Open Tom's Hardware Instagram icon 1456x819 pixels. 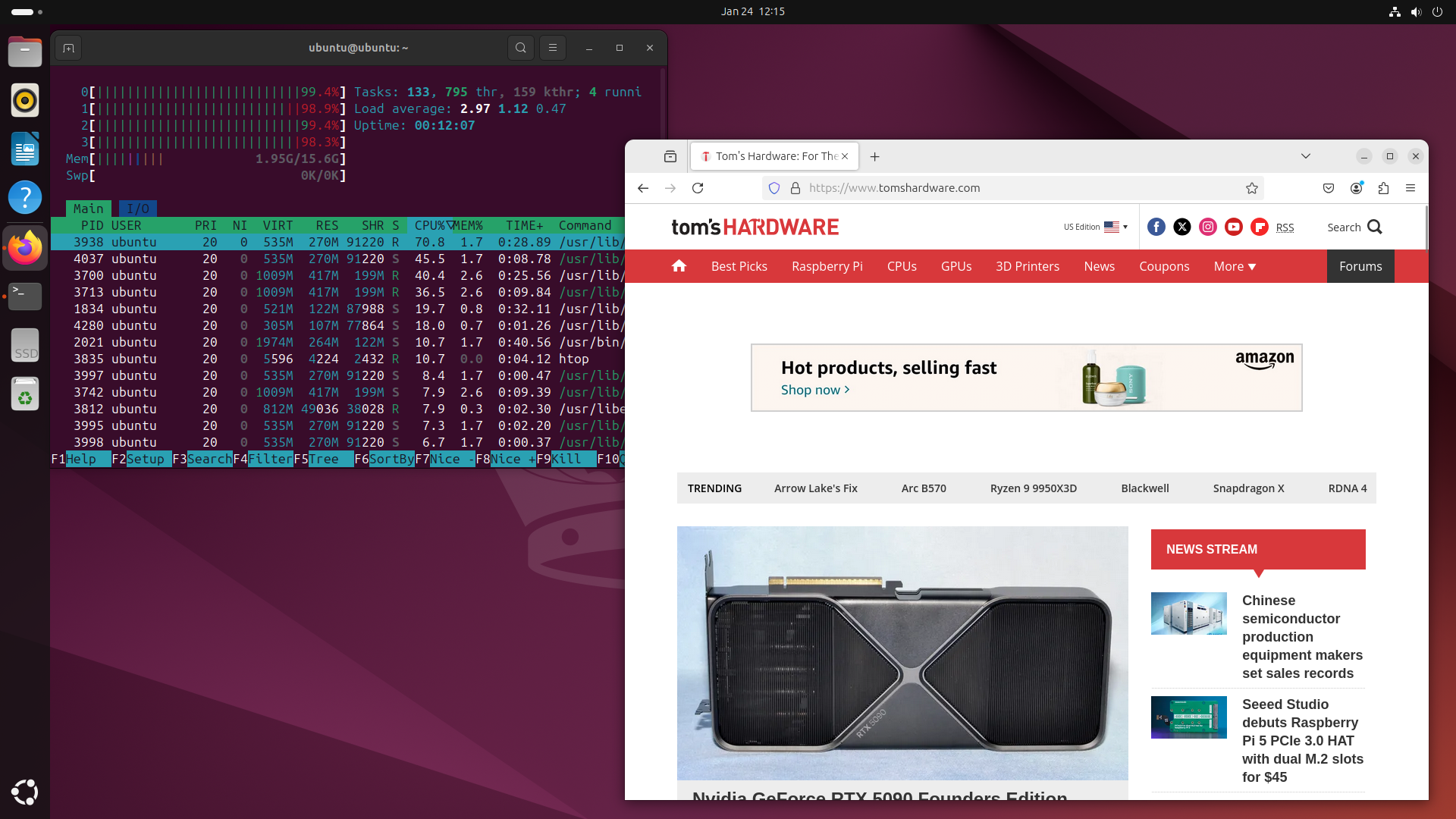pos(1208,227)
